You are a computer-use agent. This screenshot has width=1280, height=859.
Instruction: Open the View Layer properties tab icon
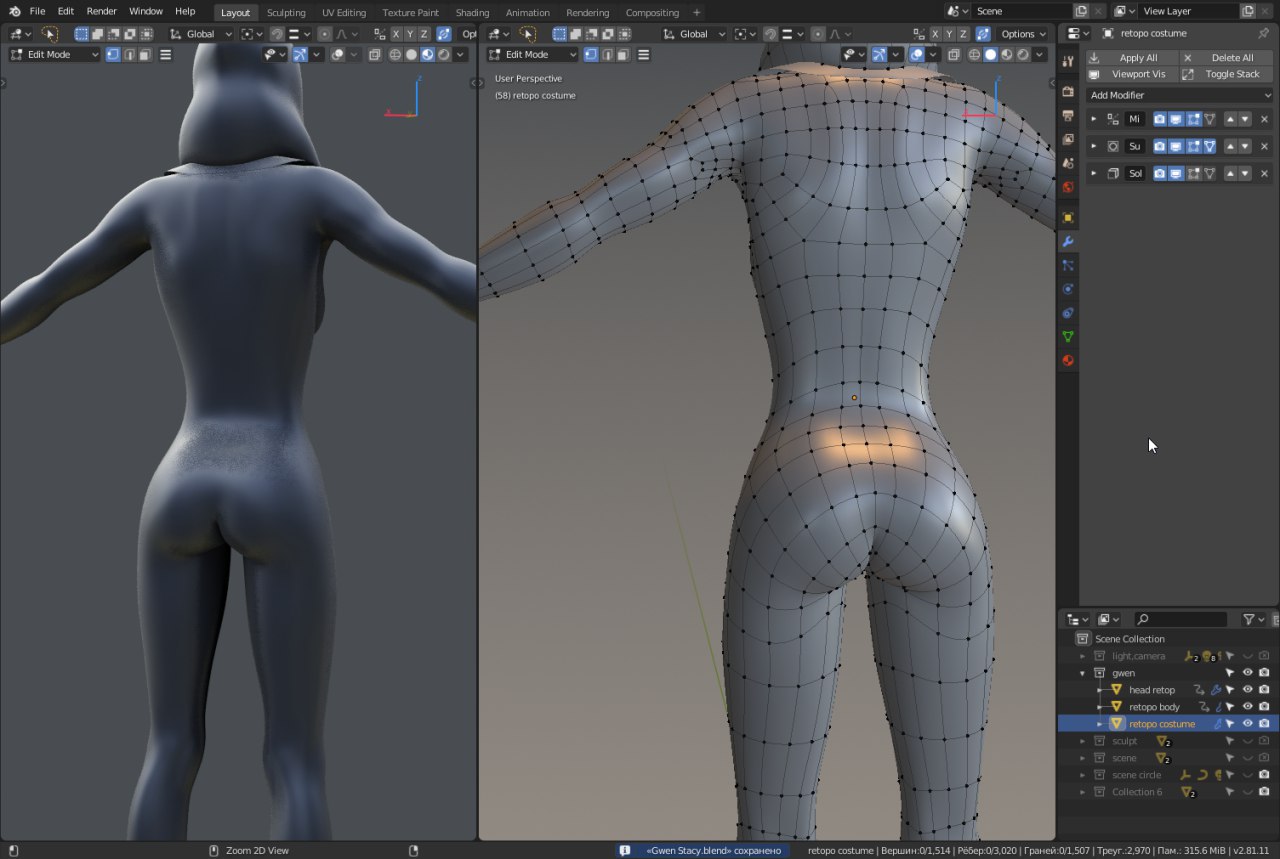[1068, 139]
